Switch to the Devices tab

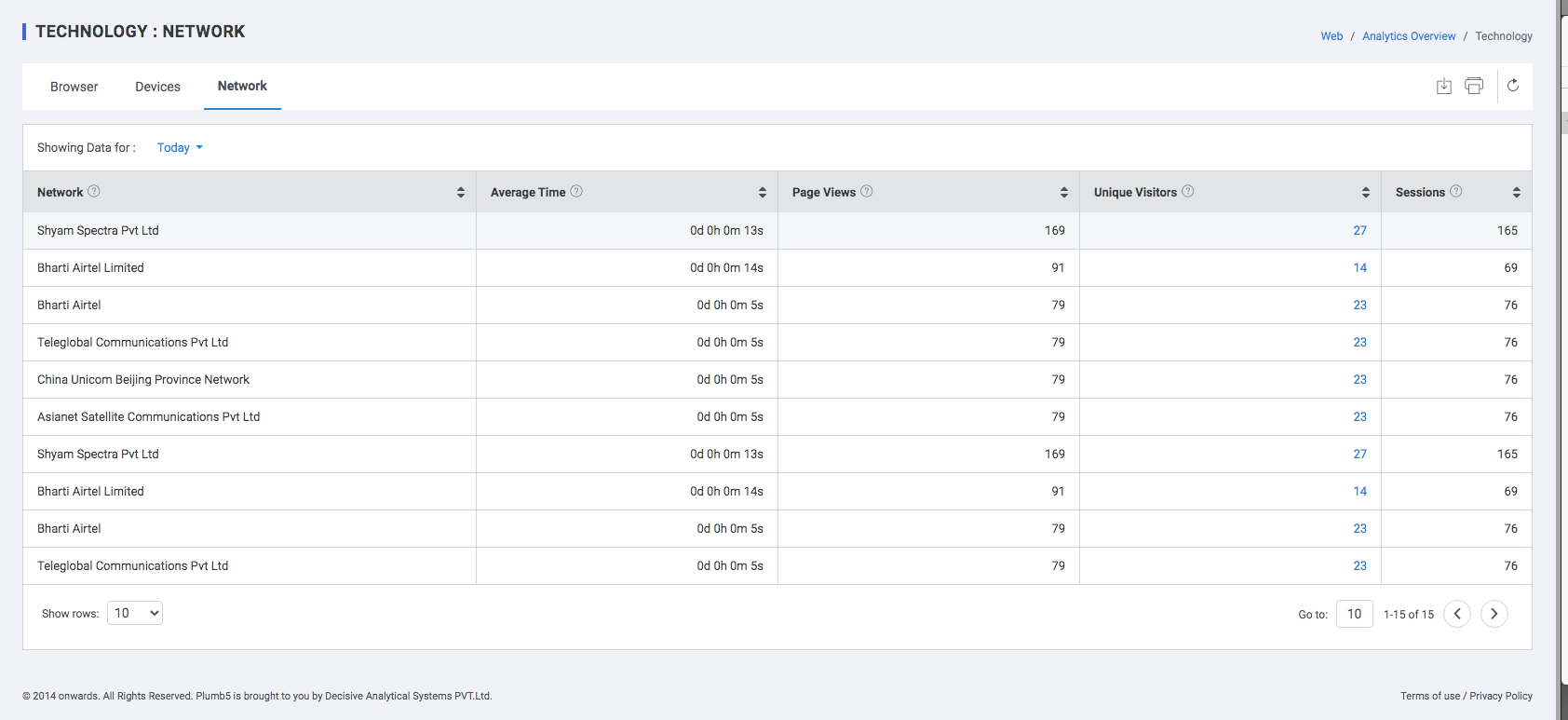tap(157, 87)
